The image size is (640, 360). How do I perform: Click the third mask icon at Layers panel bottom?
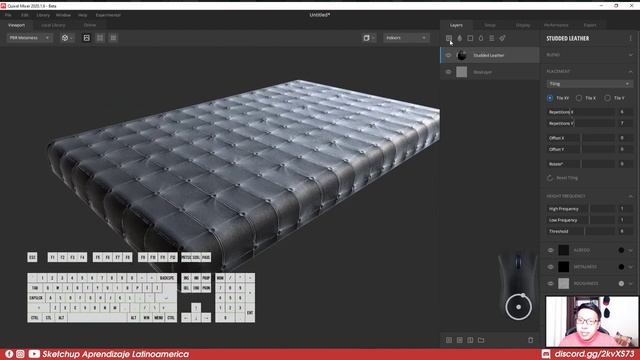pyautogui.click(x=470, y=340)
